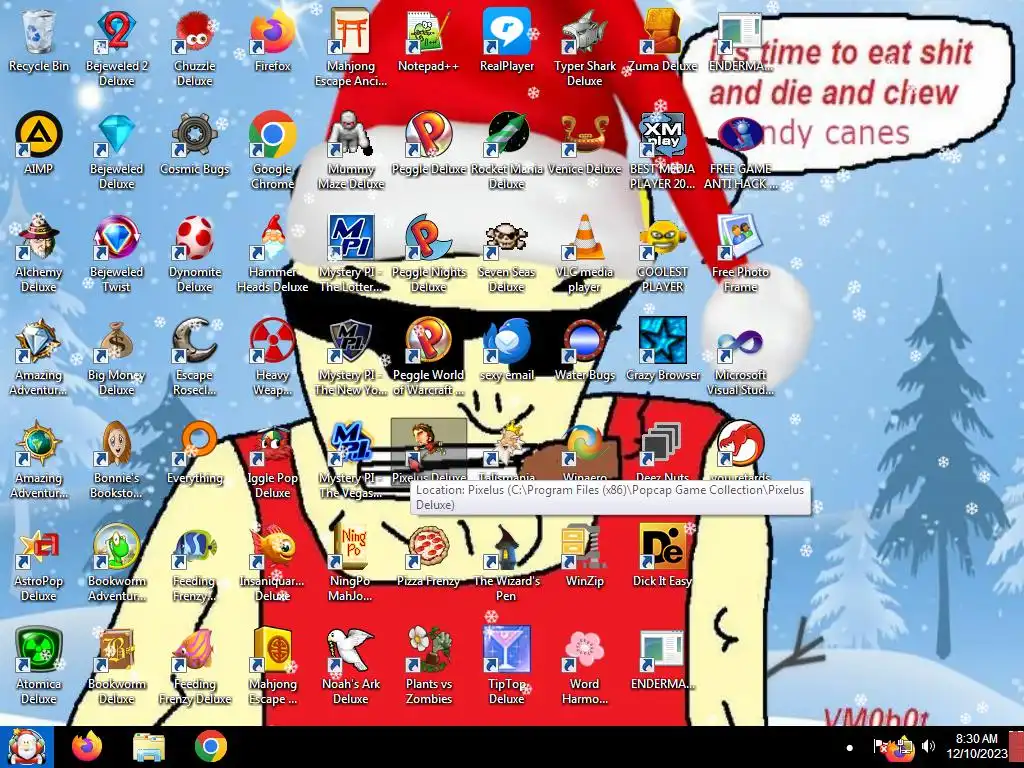Open File Explorer from the taskbar
This screenshot has height=768, width=1024.
(149, 746)
